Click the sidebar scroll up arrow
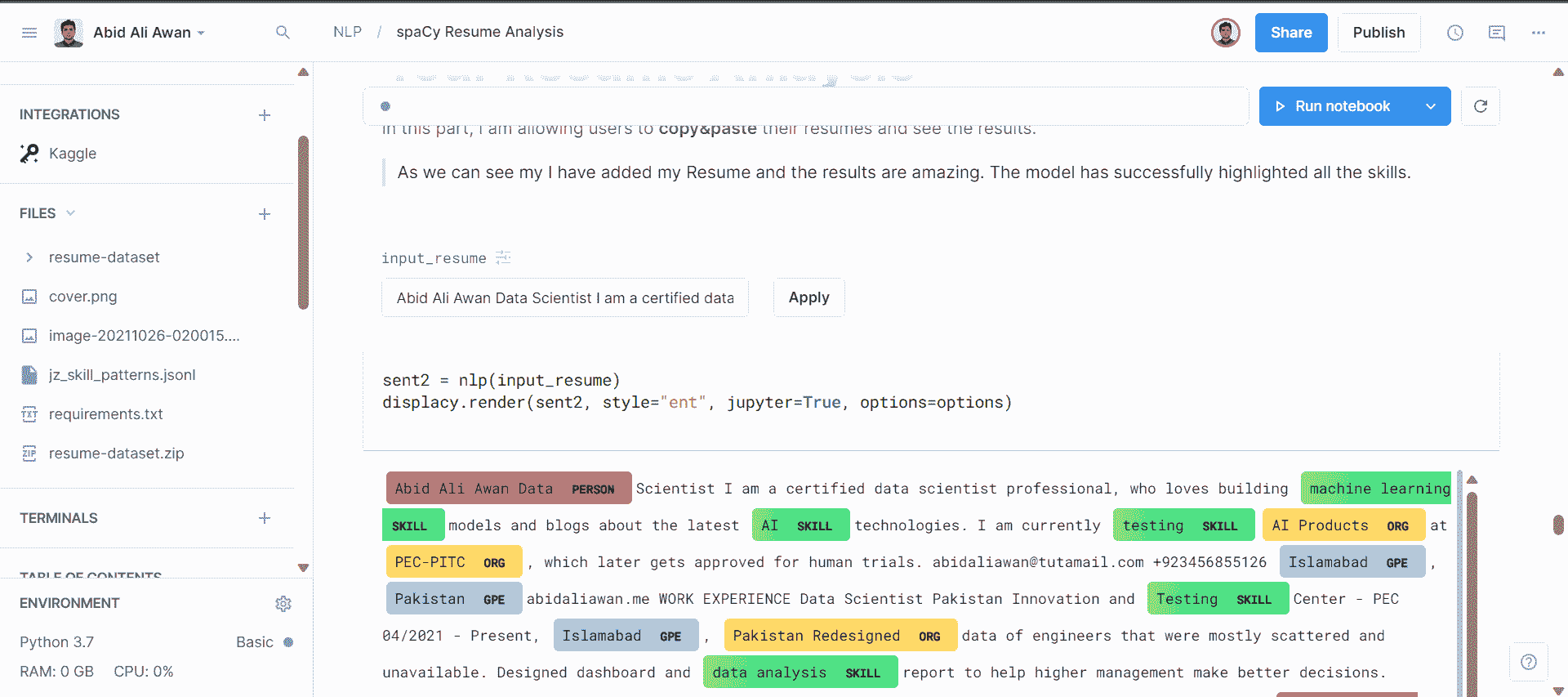Viewport: 1568px width, 697px height. coord(303,72)
